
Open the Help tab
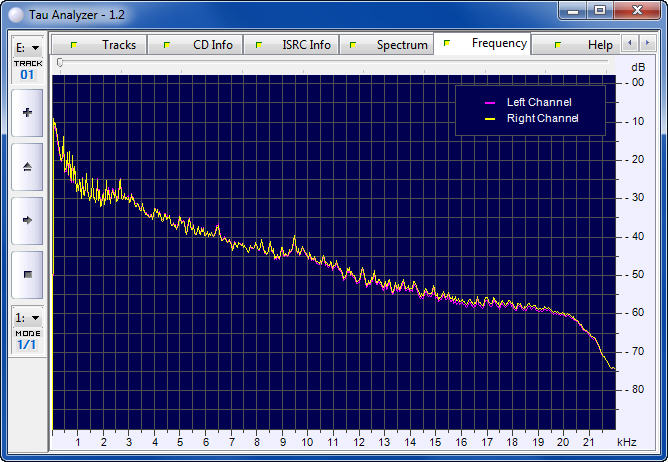tap(584, 45)
